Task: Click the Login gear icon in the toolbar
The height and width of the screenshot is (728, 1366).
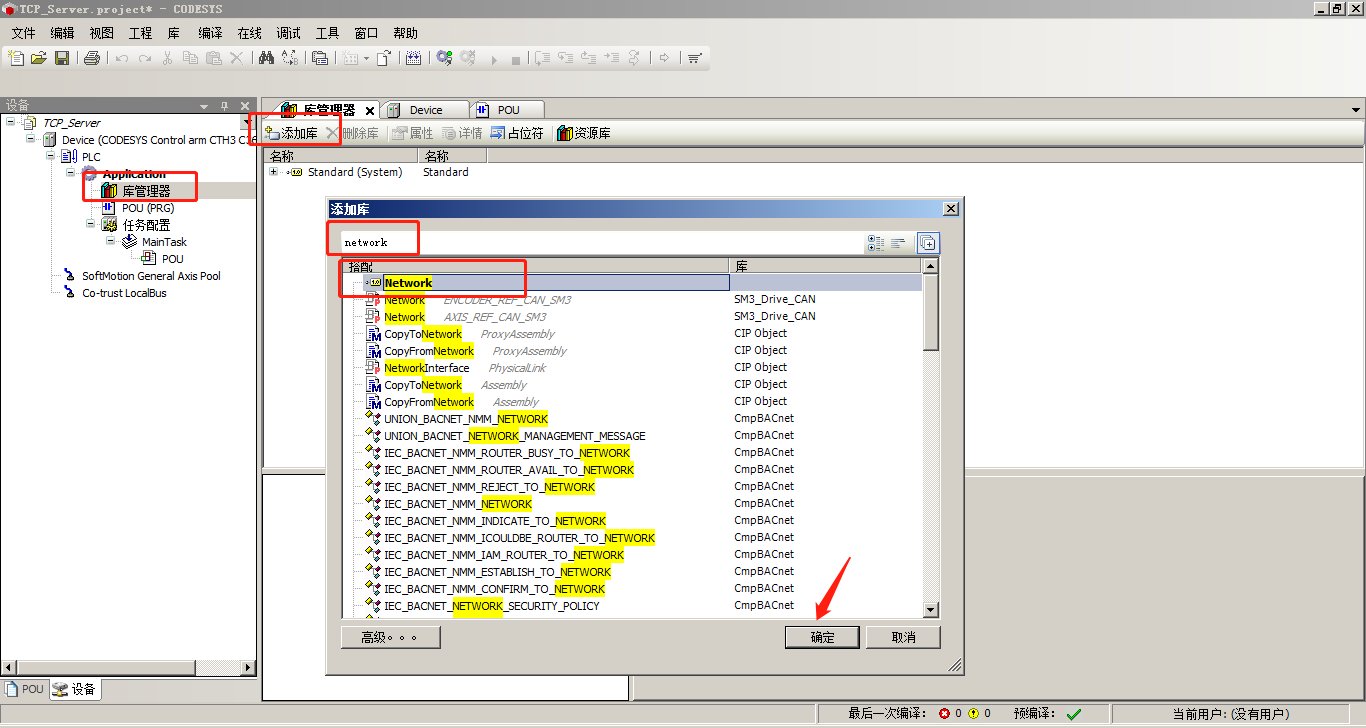Action: click(x=444, y=58)
